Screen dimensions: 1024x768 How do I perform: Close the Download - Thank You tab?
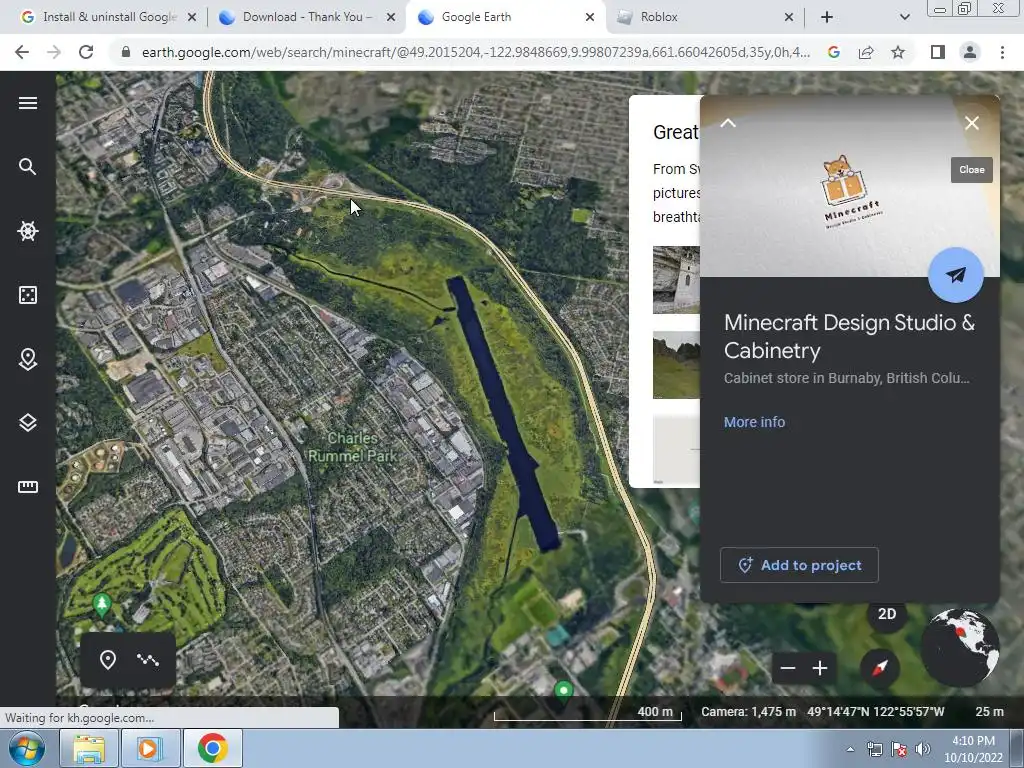click(391, 17)
